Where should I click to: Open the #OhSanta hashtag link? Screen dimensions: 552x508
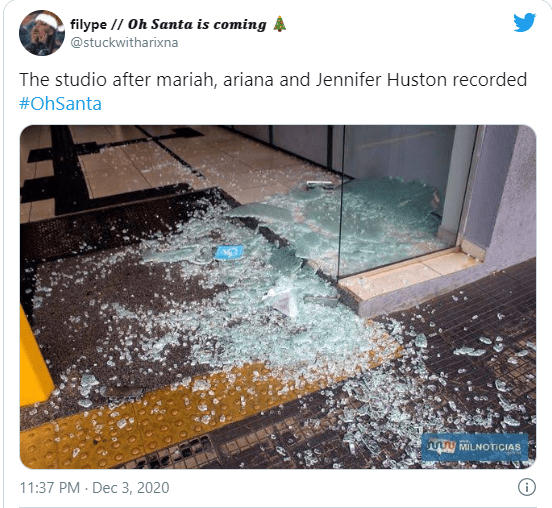(60, 104)
